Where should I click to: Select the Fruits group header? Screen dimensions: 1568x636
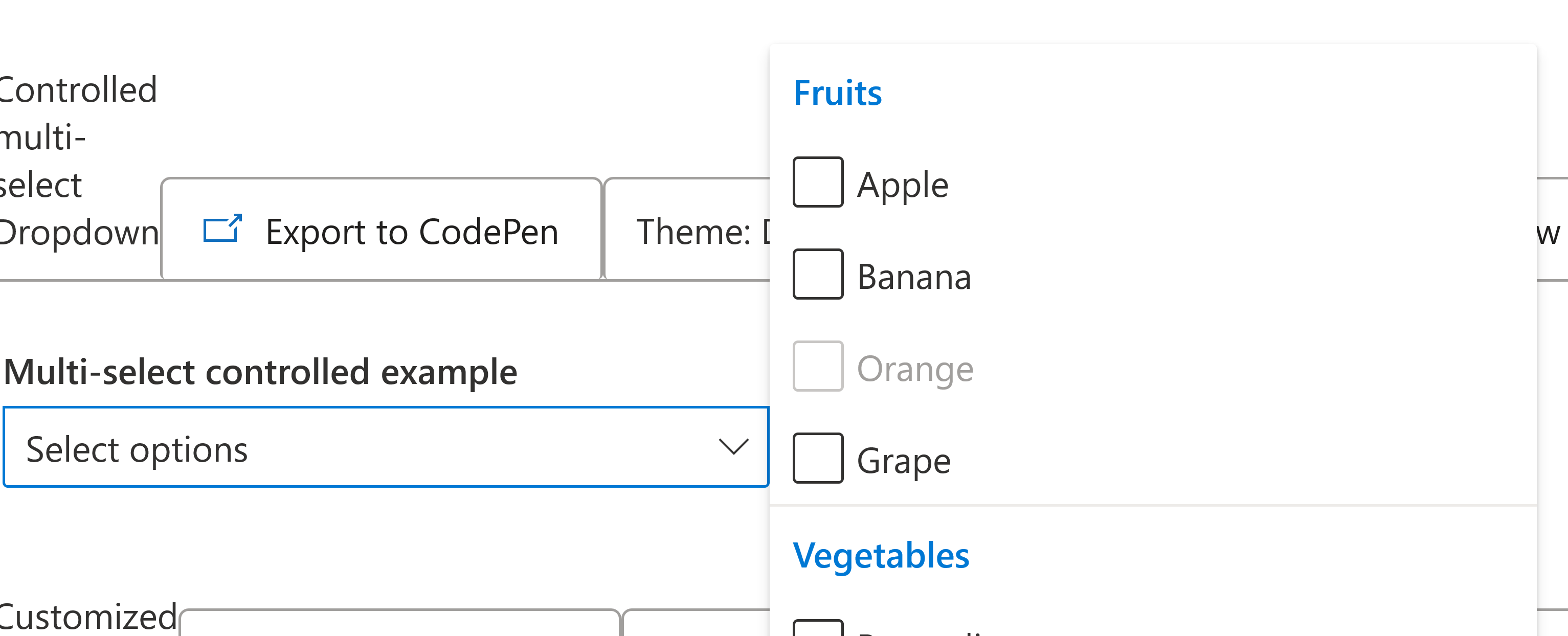pyautogui.click(x=837, y=93)
